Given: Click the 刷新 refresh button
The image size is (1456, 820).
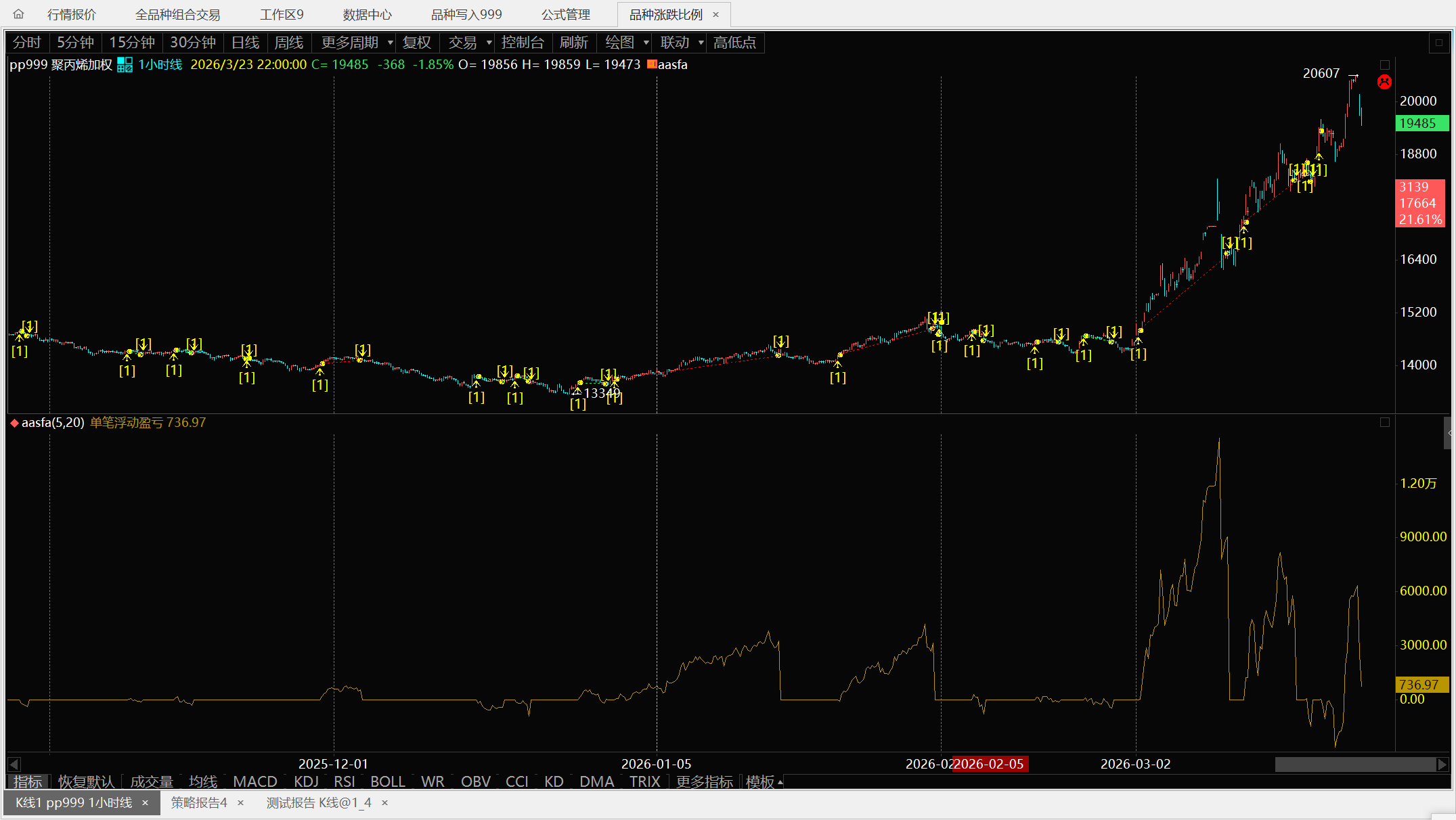Looking at the screenshot, I should tap(573, 43).
